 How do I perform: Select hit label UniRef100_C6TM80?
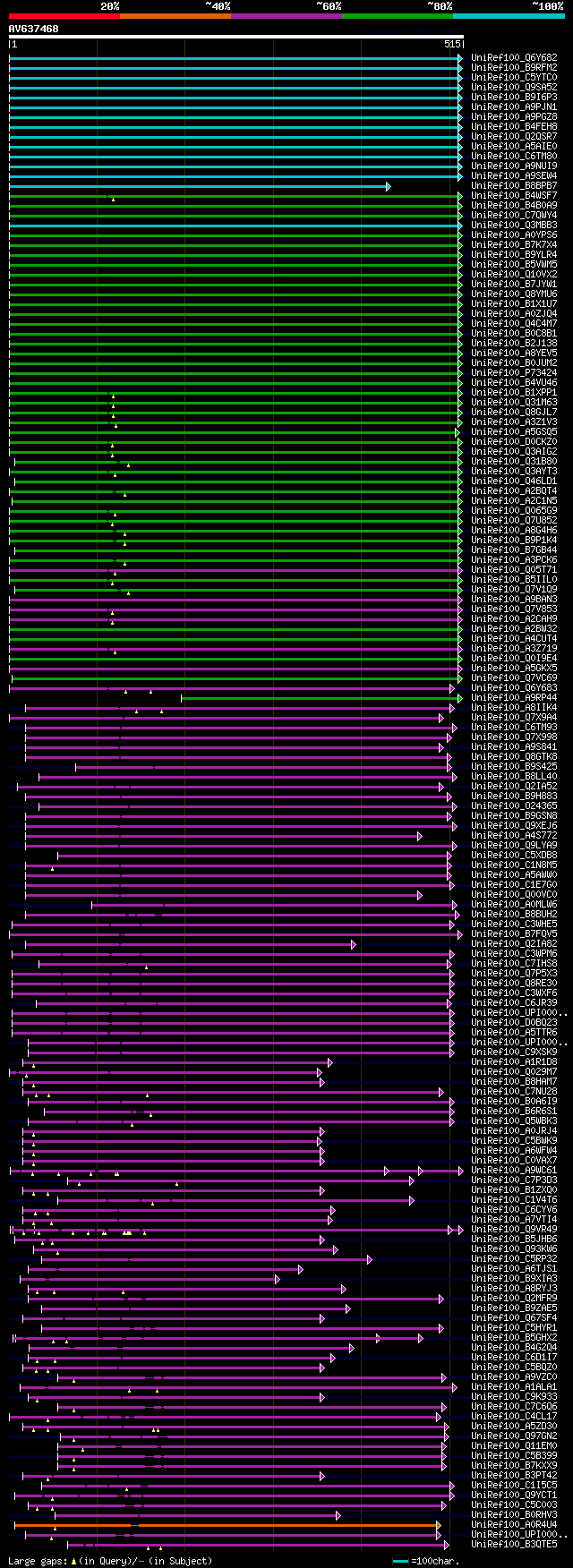tap(514, 157)
